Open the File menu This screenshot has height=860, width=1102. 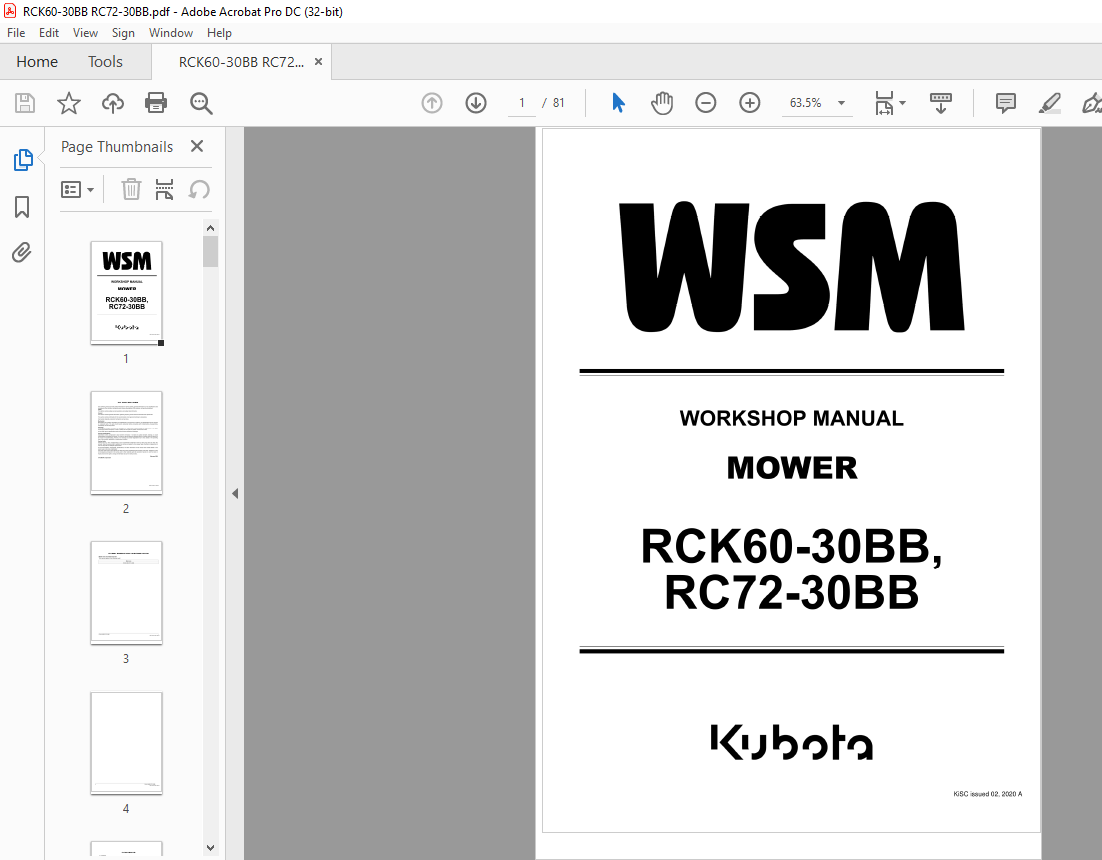pos(16,33)
